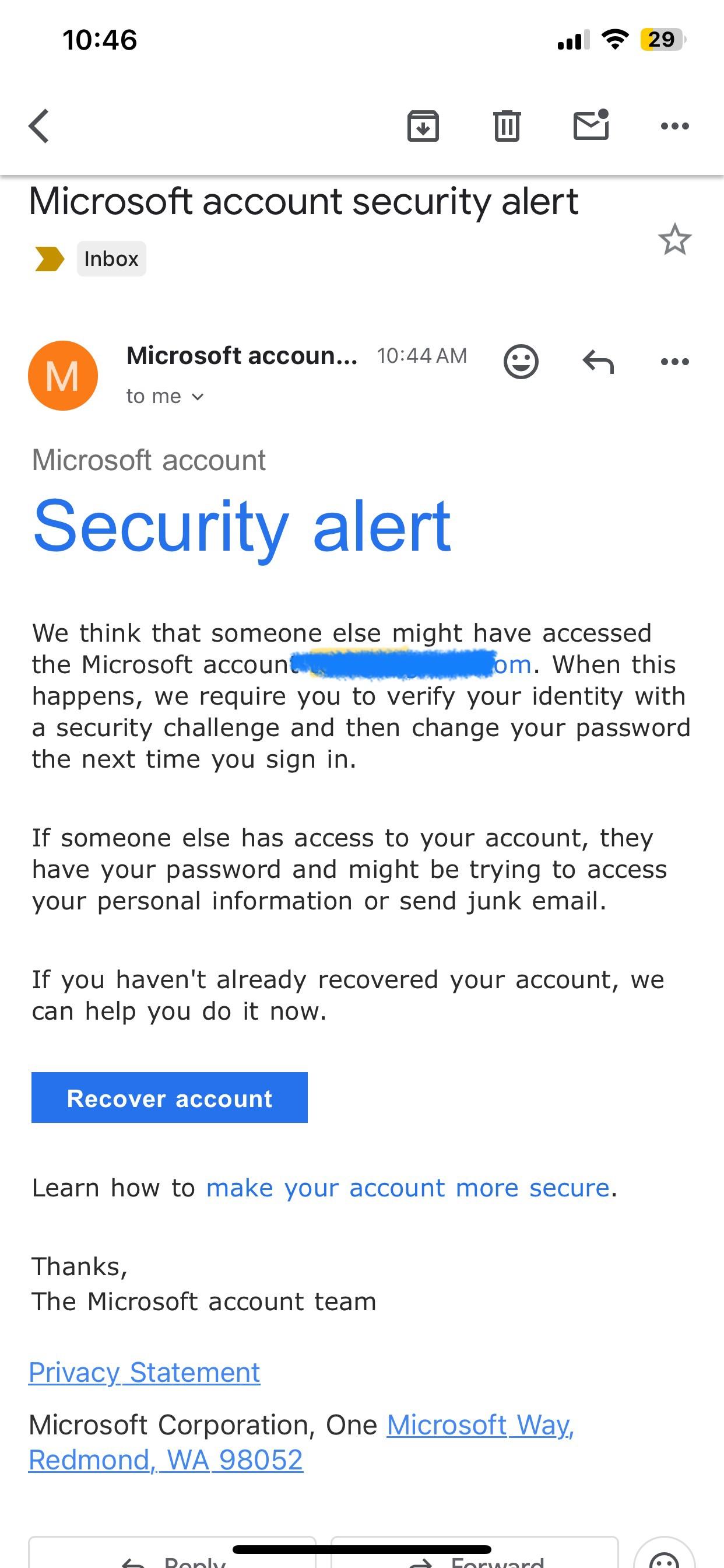Open the 'make your account more secure' link

tap(408, 1187)
